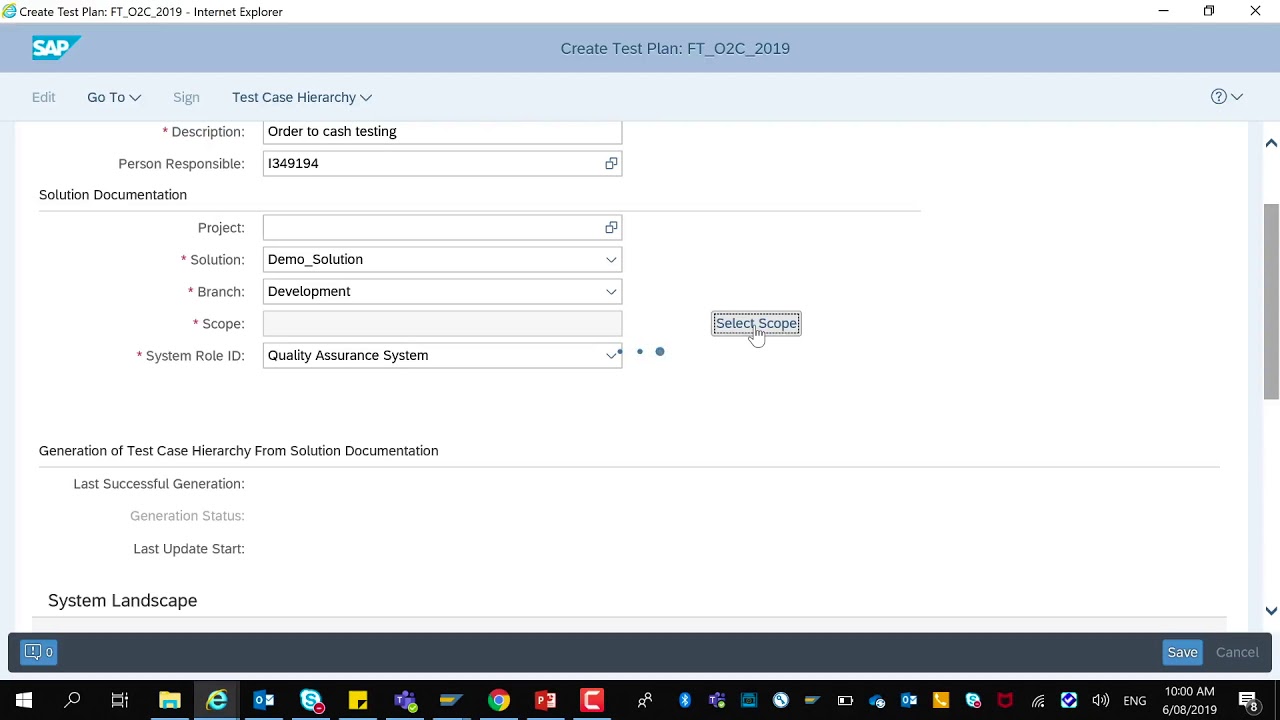Viewport: 1280px width, 720px height.
Task: Click the page vertical scrollbar thumb
Action: pyautogui.click(x=1271, y=302)
